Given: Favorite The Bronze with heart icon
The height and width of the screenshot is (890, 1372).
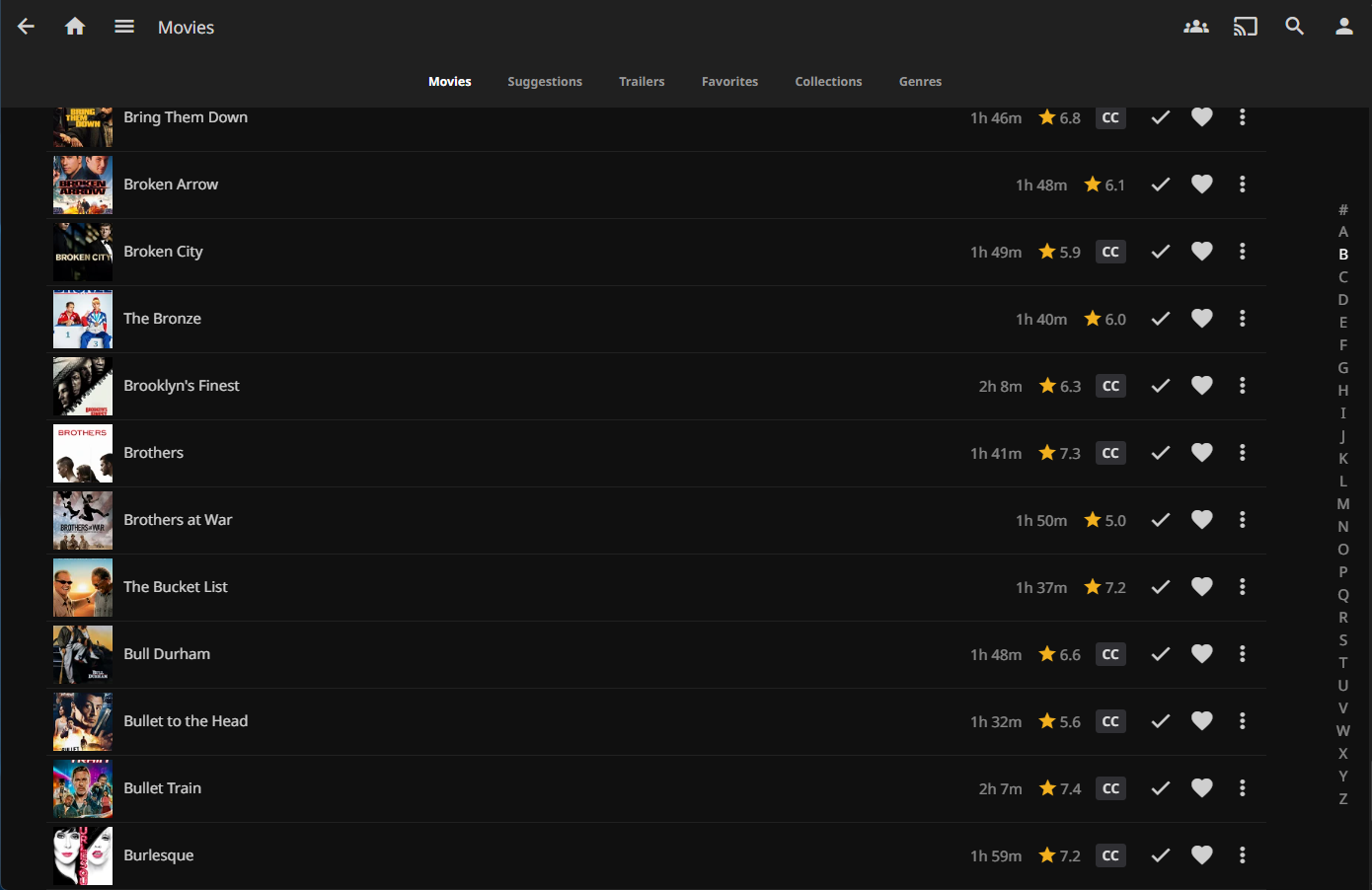Looking at the screenshot, I should [x=1201, y=319].
